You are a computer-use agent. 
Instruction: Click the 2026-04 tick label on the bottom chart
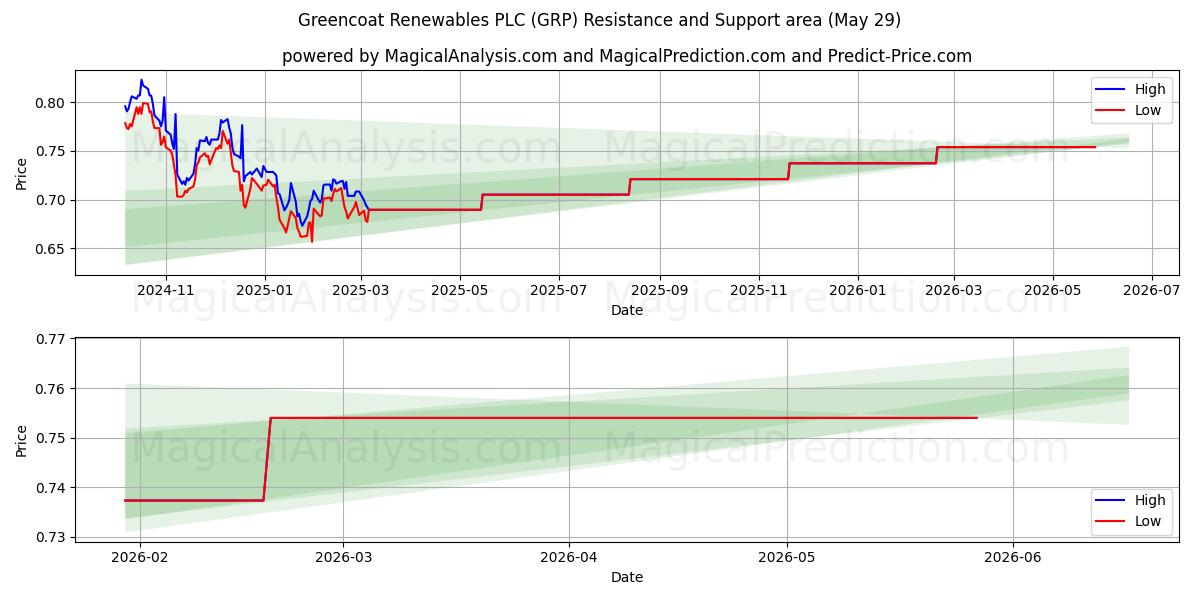pos(569,558)
